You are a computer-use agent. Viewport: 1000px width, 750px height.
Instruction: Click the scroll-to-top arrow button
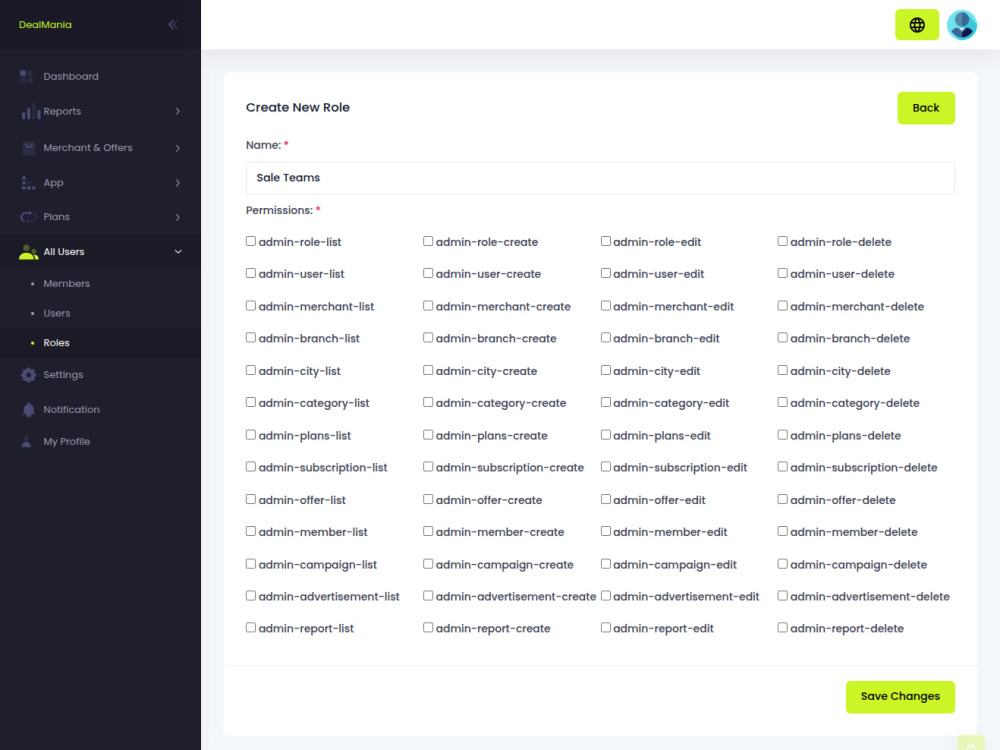point(971,744)
